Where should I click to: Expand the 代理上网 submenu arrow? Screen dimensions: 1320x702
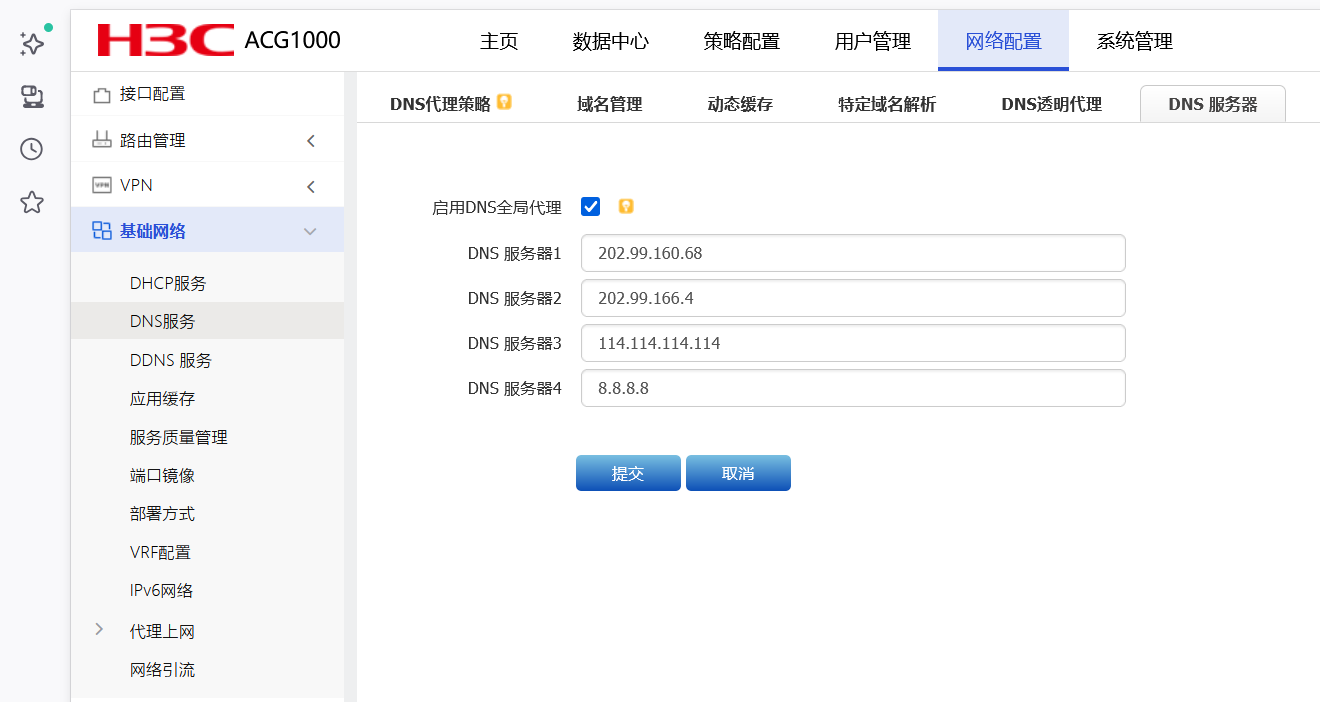(99, 629)
